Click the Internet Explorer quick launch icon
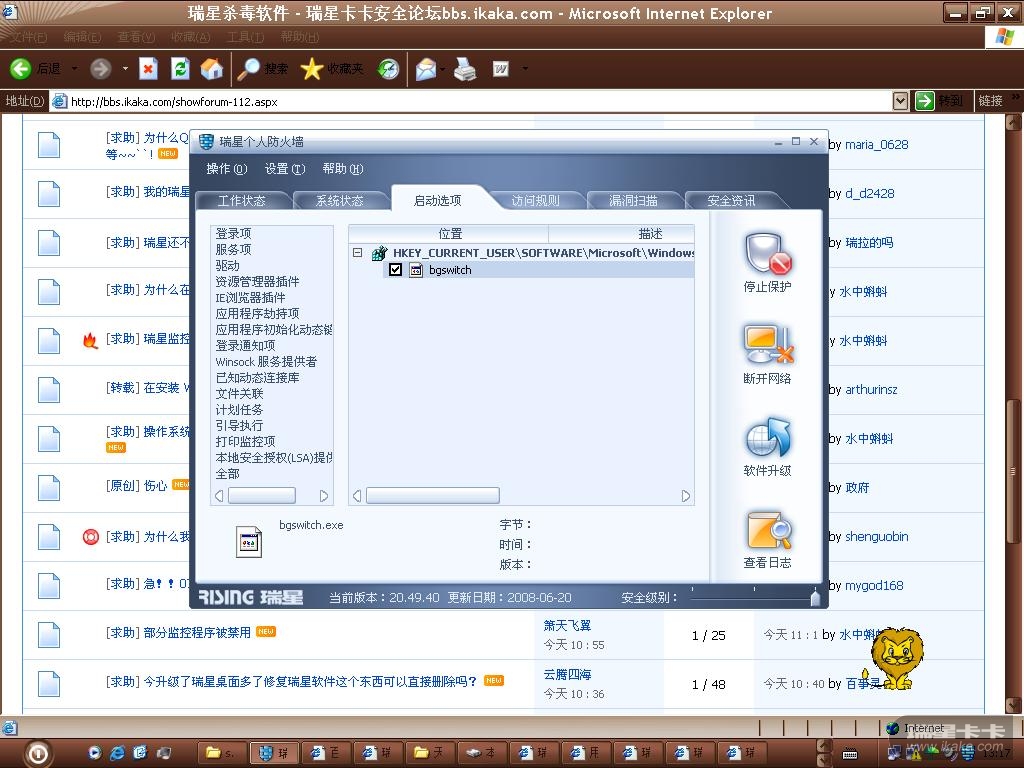Image resolution: width=1024 pixels, height=768 pixels. click(x=118, y=753)
